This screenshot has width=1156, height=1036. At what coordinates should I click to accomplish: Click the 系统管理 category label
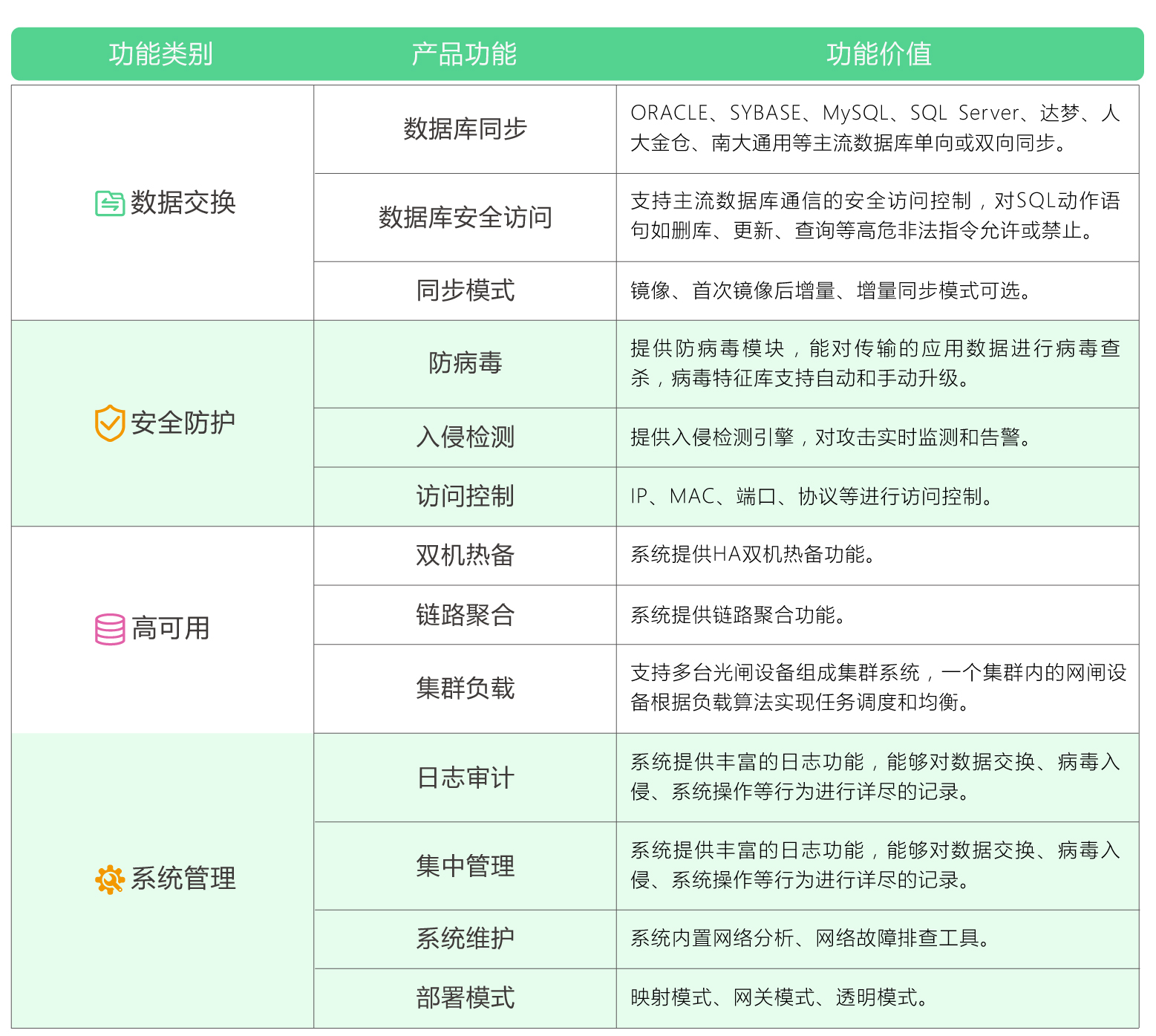[183, 879]
